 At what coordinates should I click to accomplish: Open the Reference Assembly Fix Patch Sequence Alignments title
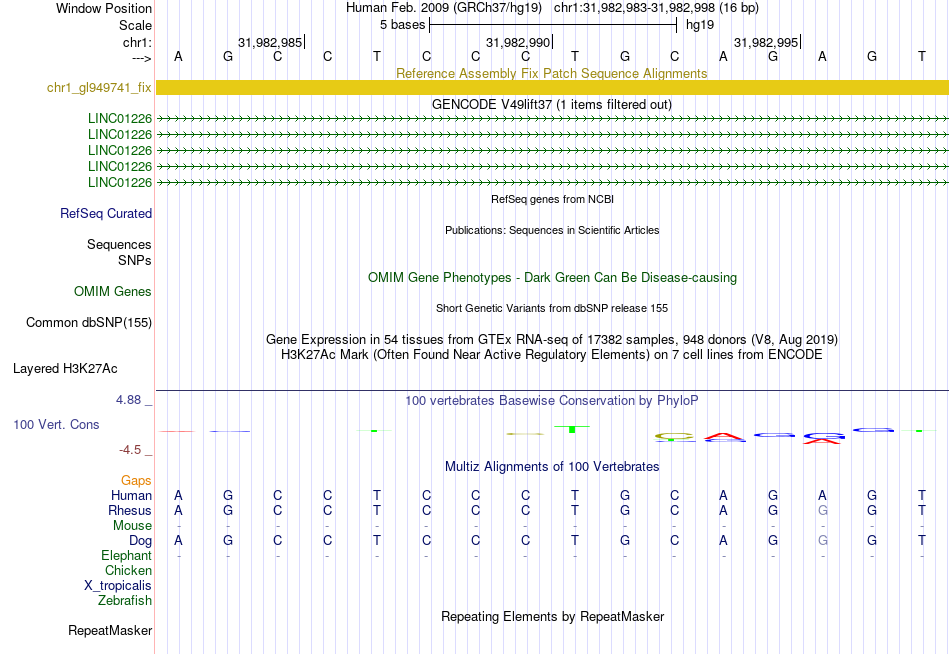pos(551,73)
